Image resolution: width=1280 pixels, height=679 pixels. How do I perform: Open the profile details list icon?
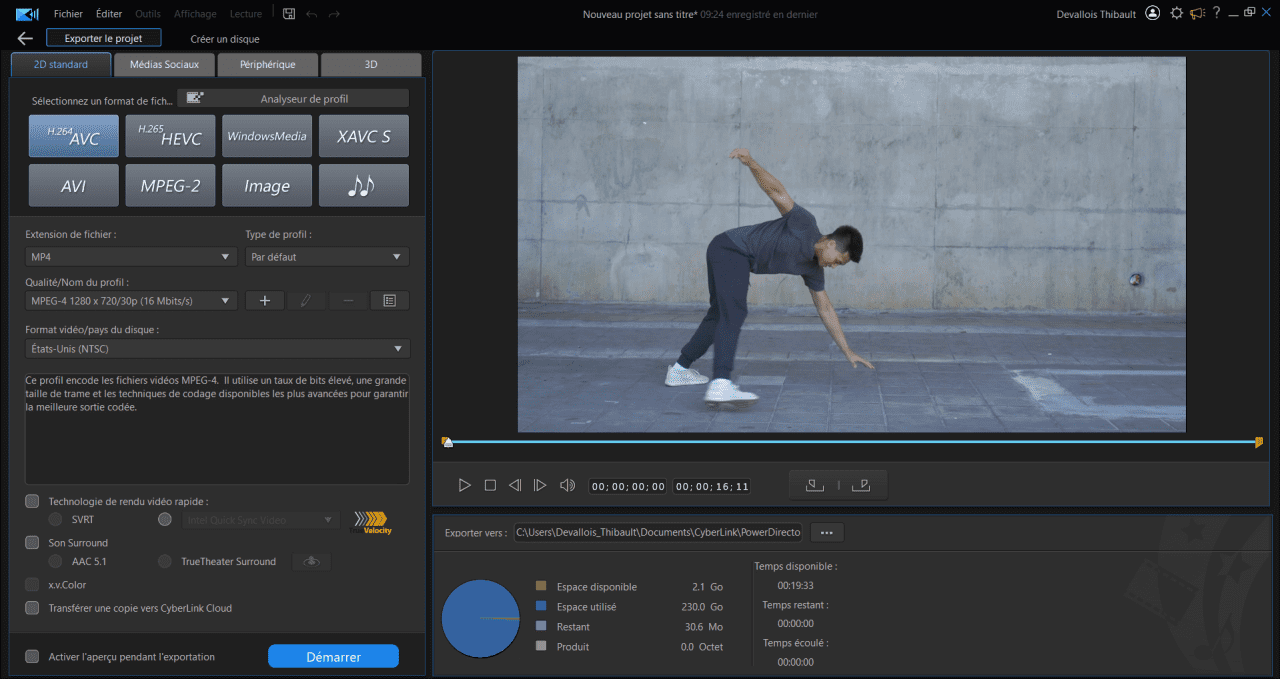[390, 299]
